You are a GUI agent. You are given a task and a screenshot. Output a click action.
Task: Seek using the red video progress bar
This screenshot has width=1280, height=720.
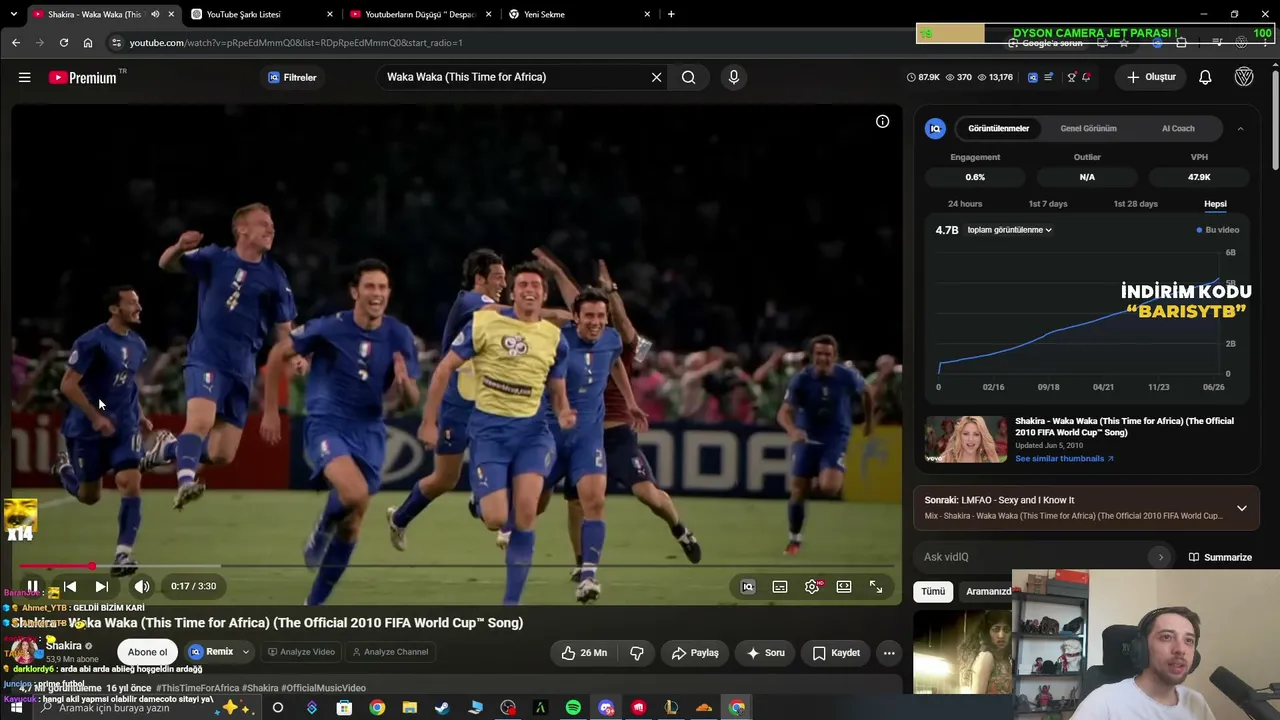coord(457,566)
